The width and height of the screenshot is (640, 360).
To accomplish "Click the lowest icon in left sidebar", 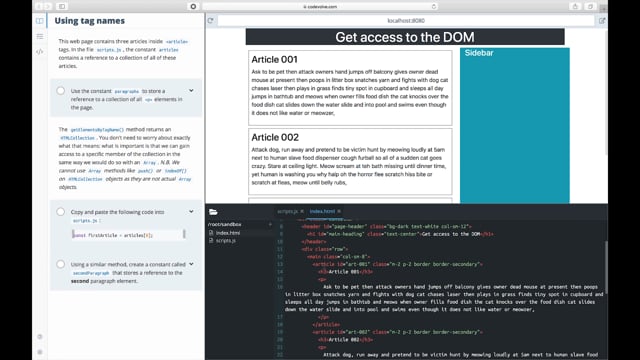I will [x=40, y=352].
